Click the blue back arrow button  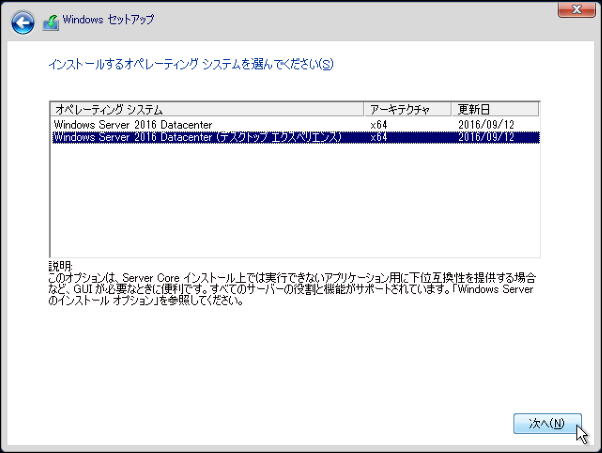point(24,20)
